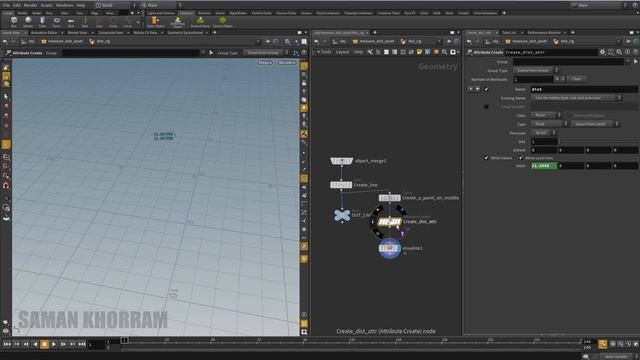The width and height of the screenshot is (640, 360).
Task: Select the Sphere shelf tool
Action: (x=28, y=22)
